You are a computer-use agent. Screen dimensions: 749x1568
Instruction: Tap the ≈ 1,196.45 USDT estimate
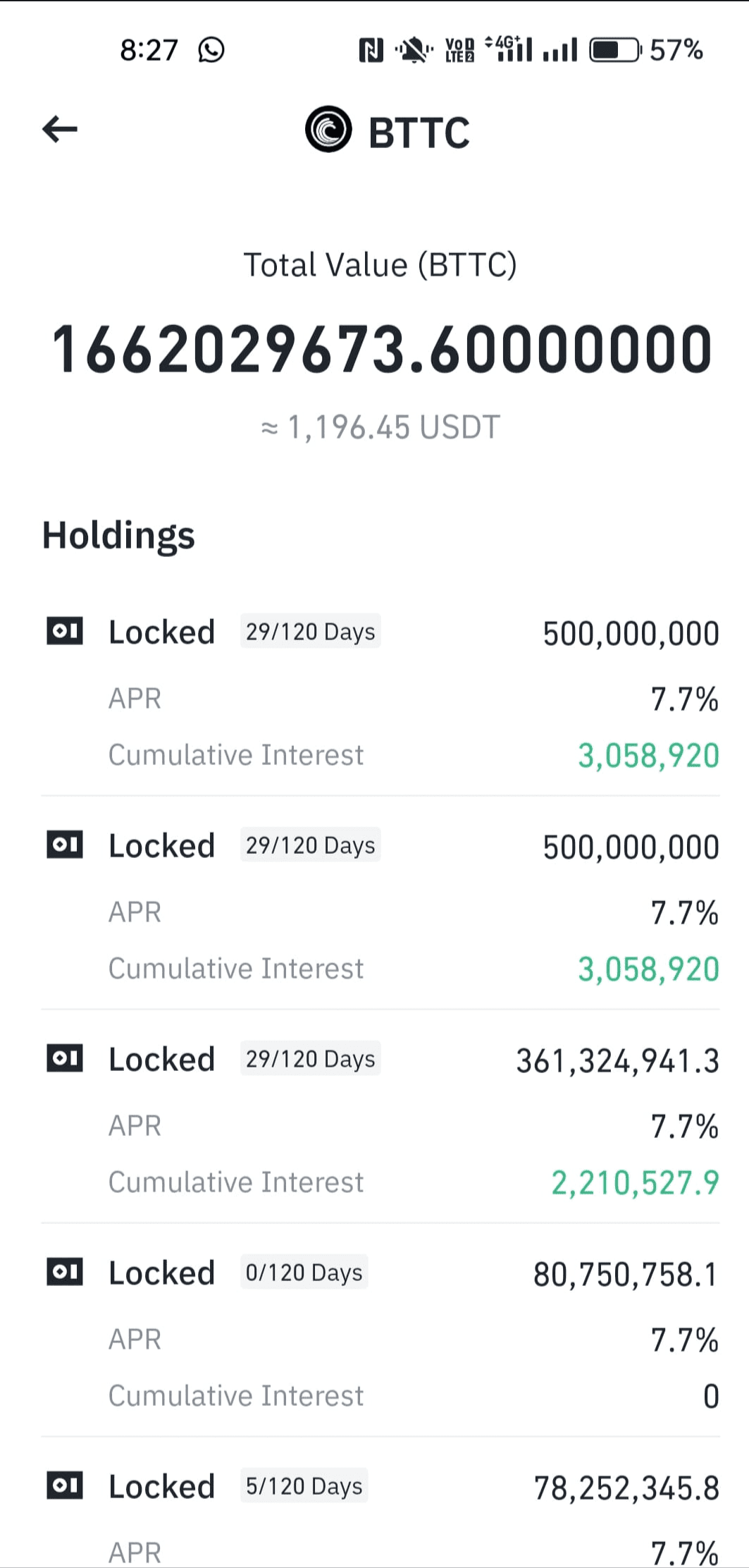pos(380,427)
